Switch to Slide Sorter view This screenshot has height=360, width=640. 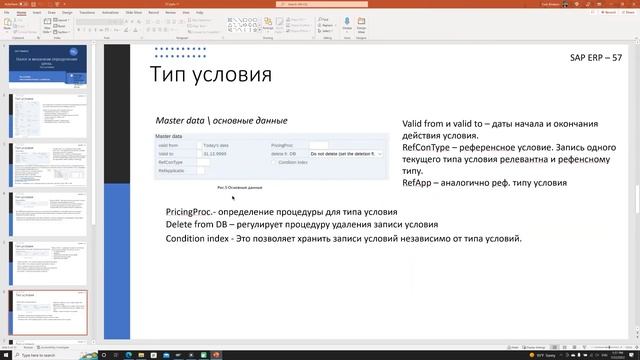[564, 347]
